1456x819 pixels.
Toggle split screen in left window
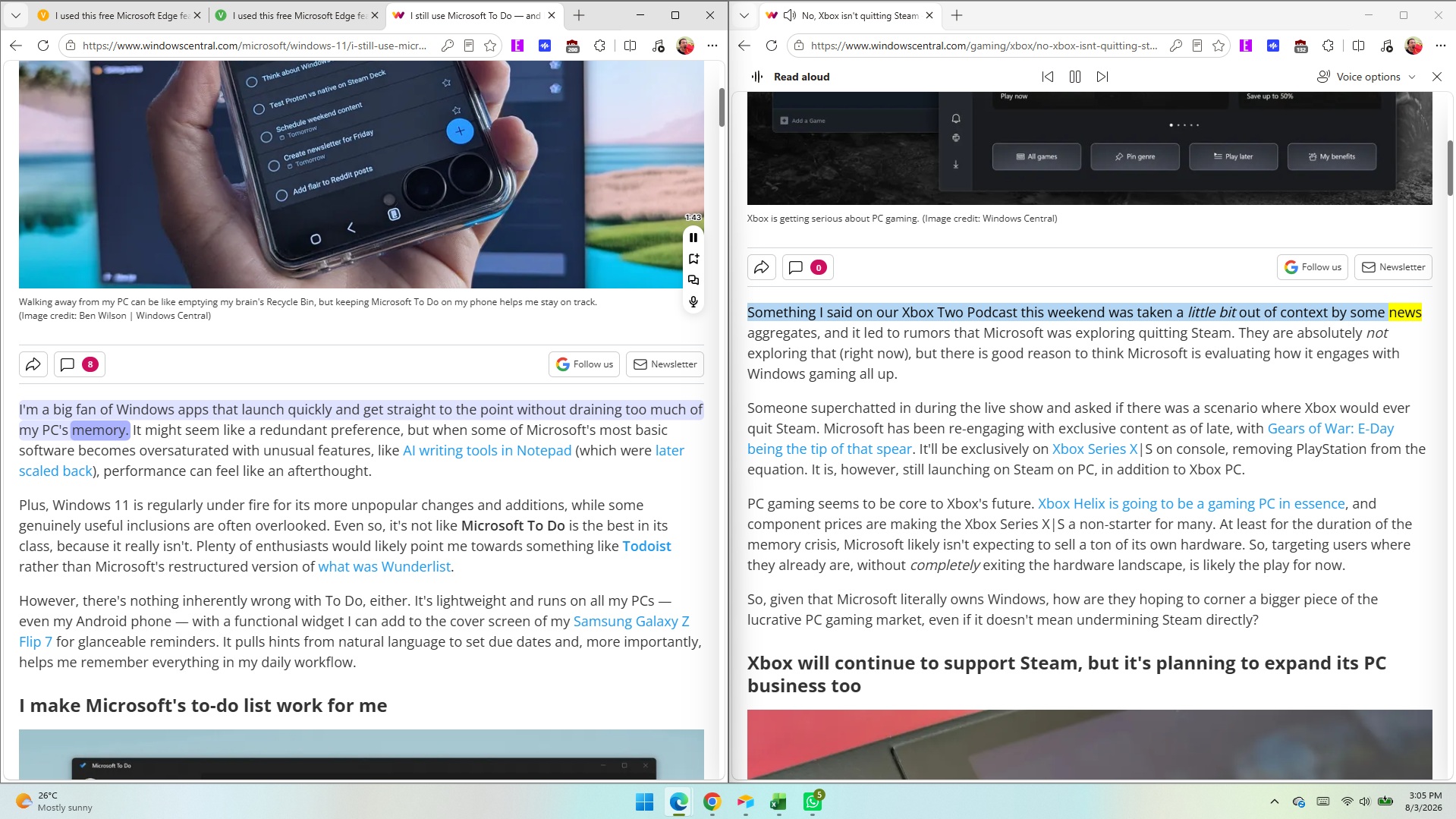(630, 46)
